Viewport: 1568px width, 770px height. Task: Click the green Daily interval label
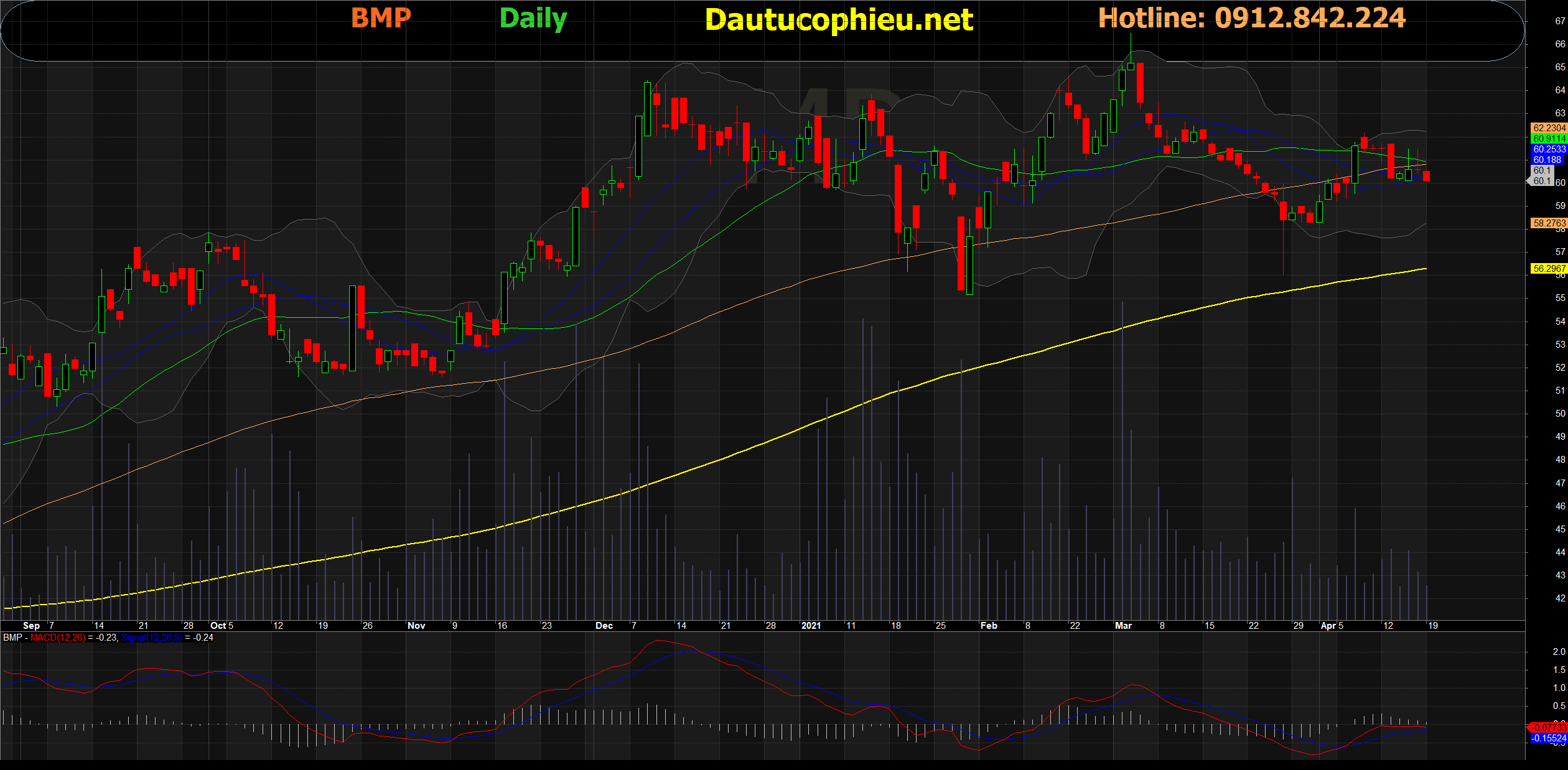pos(533,19)
